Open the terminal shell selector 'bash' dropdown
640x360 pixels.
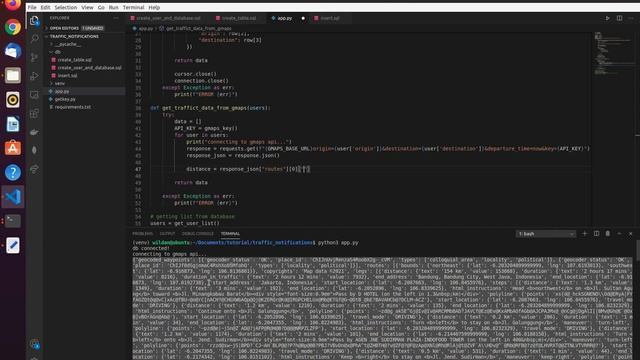click(546, 234)
